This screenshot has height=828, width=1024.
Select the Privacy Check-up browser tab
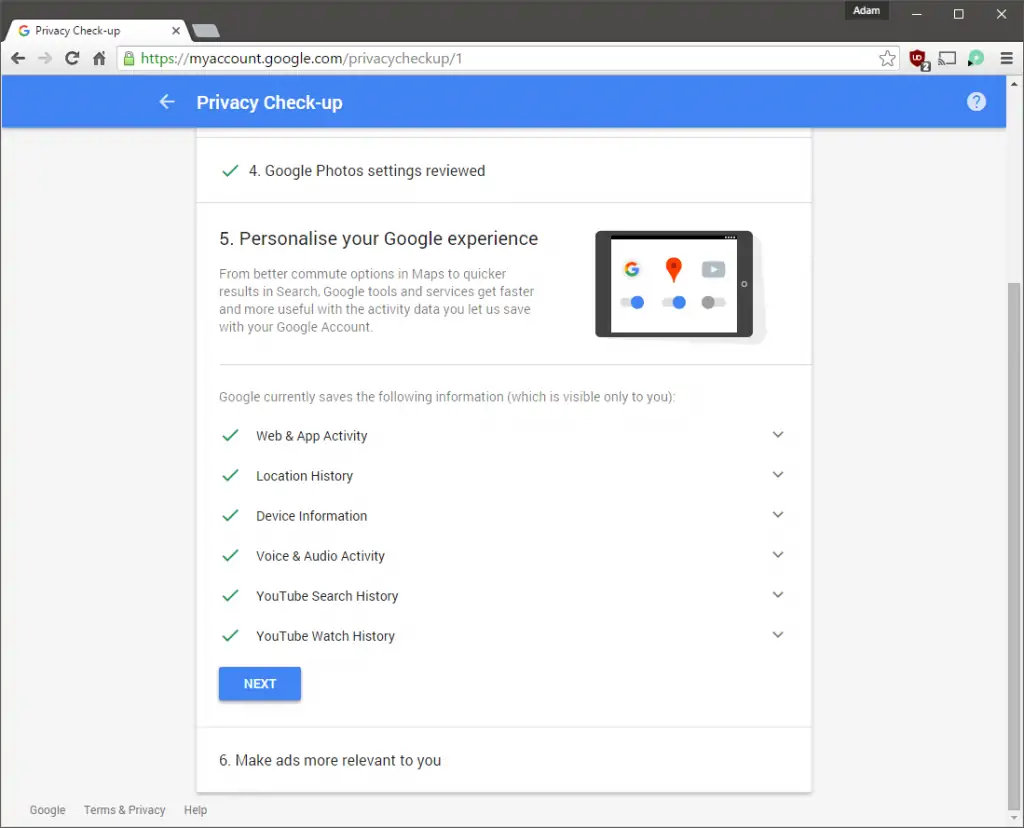pyautogui.click(x=98, y=31)
